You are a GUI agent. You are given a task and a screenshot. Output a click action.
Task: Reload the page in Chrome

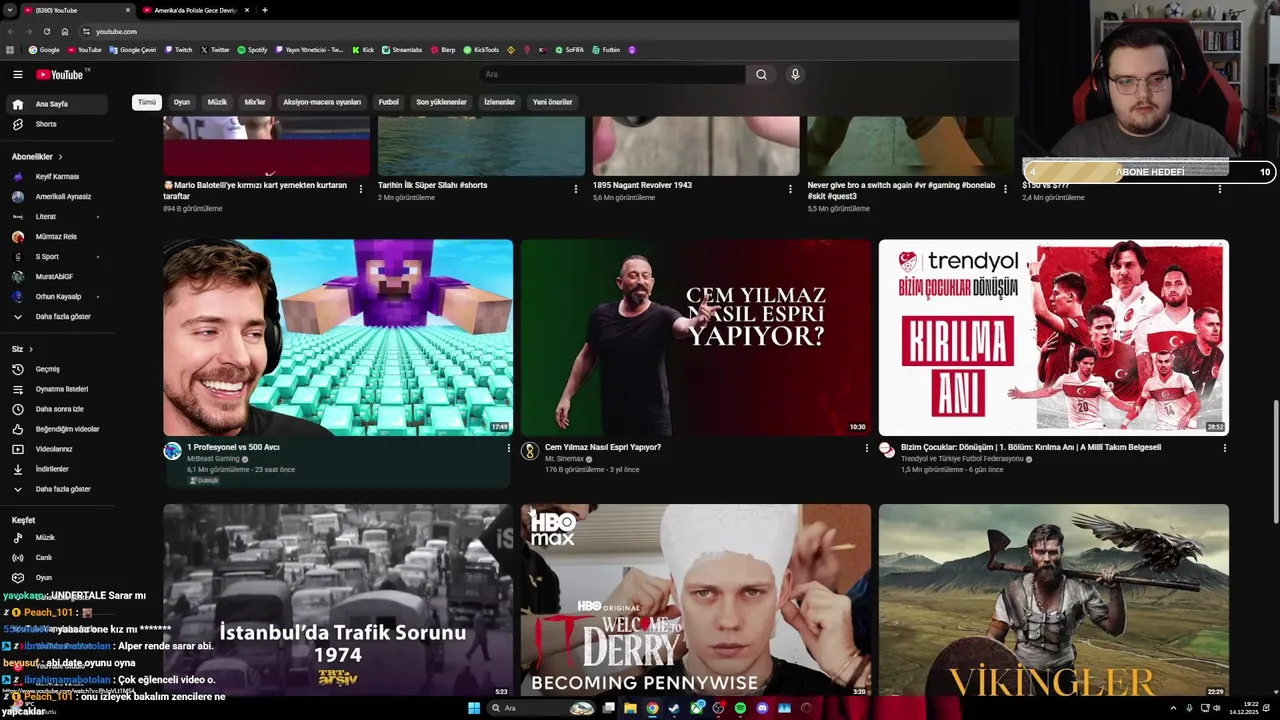tap(46, 31)
